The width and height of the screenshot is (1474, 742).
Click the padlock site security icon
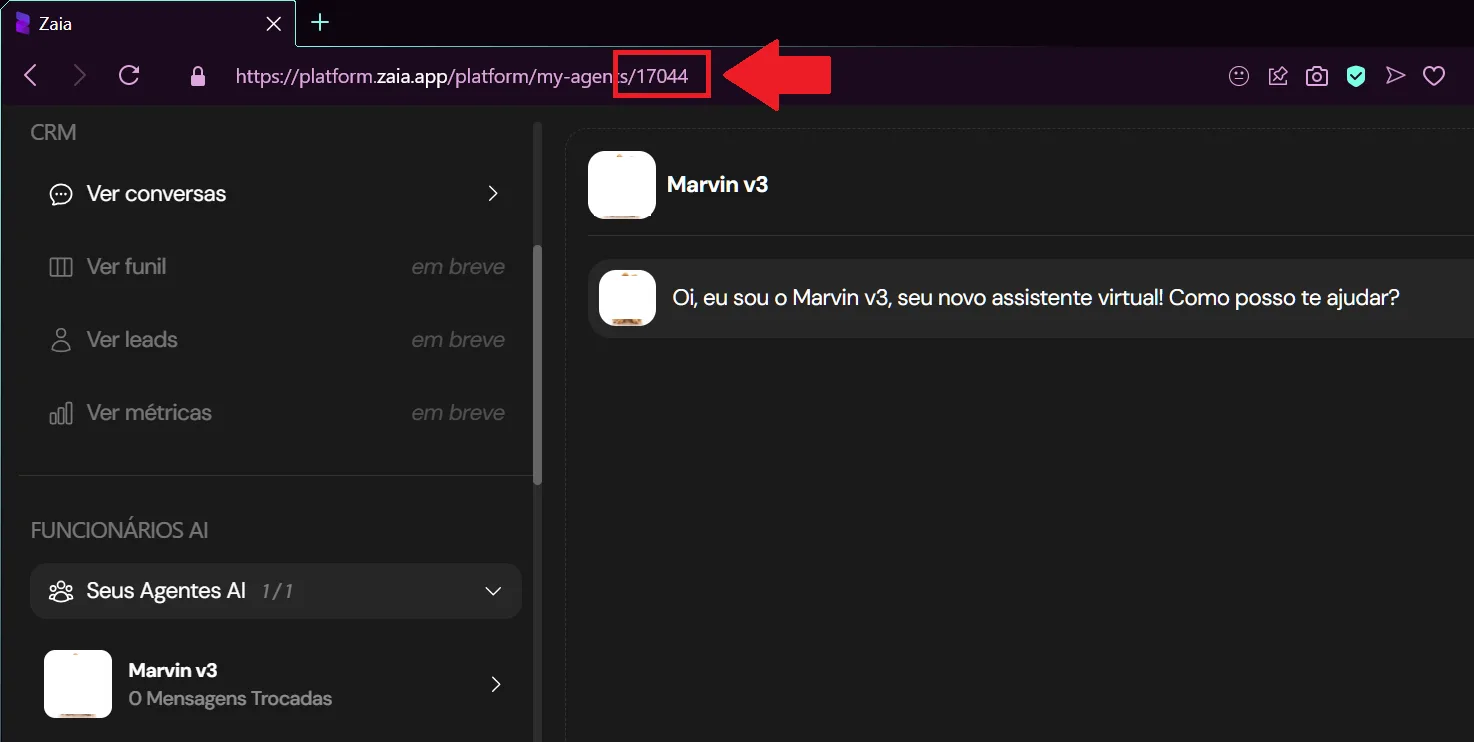click(198, 76)
